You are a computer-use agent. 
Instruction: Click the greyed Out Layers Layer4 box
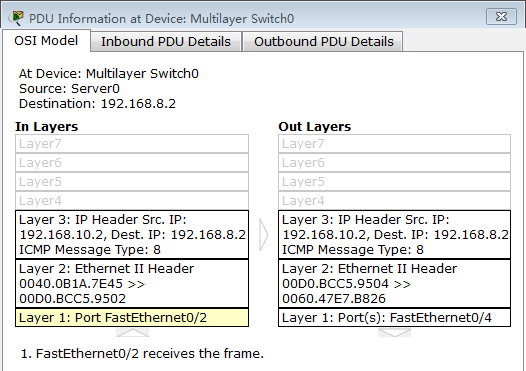tap(394, 201)
